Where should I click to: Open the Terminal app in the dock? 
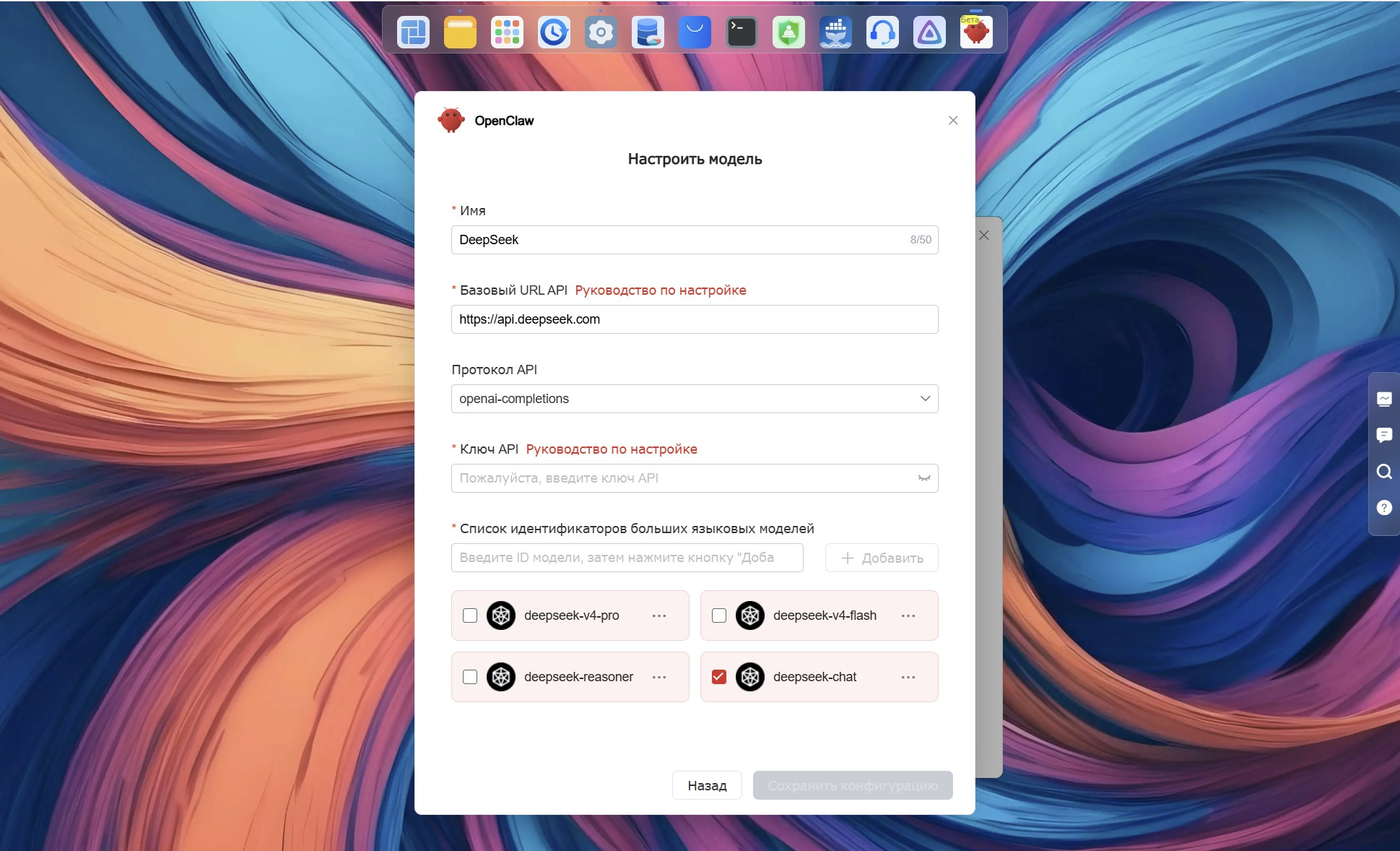click(742, 32)
